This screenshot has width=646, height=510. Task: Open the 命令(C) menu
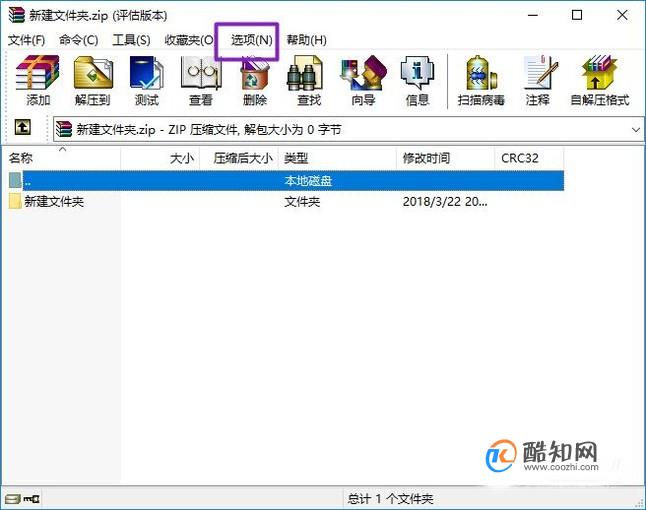pos(78,40)
